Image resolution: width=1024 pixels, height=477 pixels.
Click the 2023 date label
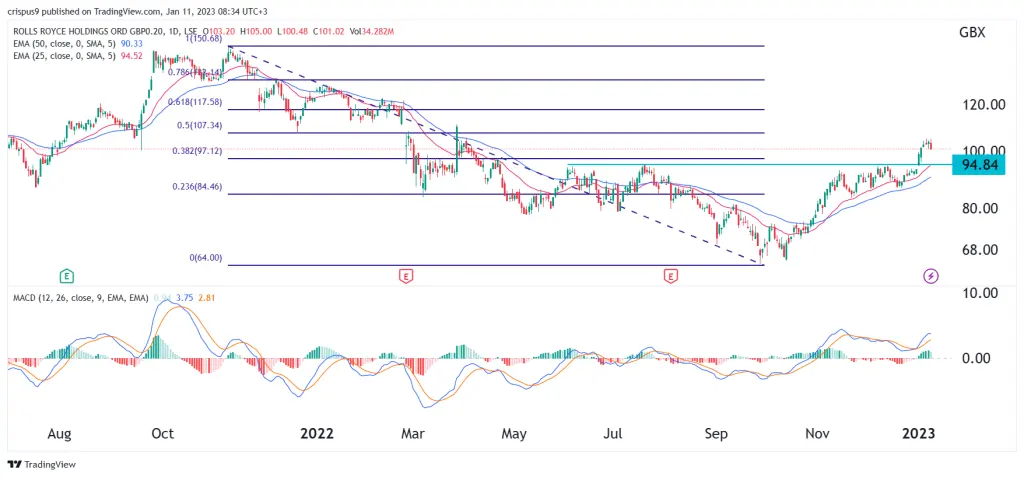point(918,433)
